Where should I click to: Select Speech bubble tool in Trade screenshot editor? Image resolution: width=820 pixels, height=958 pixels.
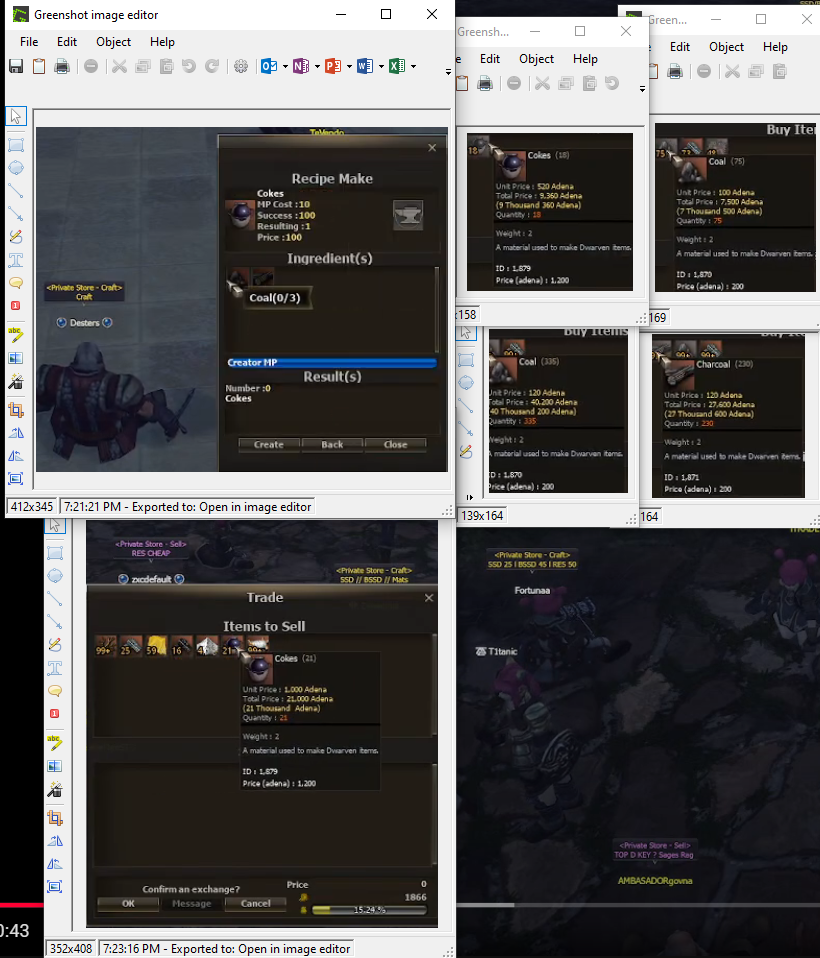[55, 691]
